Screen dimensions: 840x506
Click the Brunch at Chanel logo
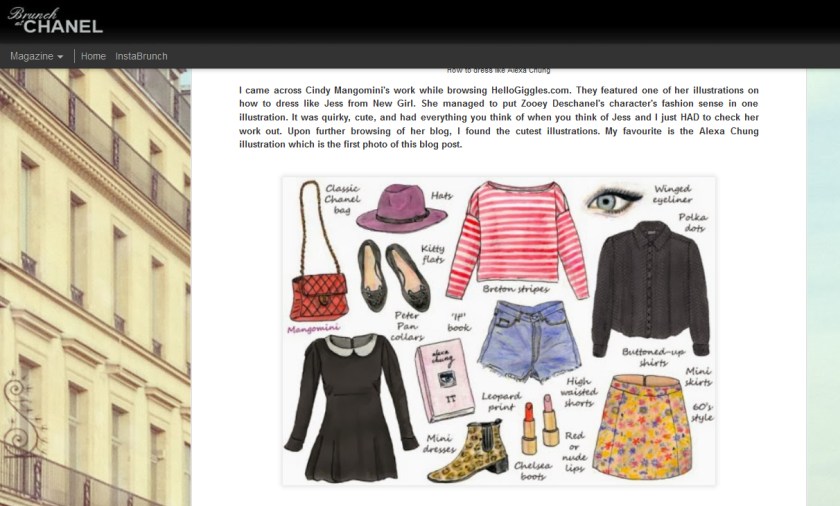pos(56,19)
